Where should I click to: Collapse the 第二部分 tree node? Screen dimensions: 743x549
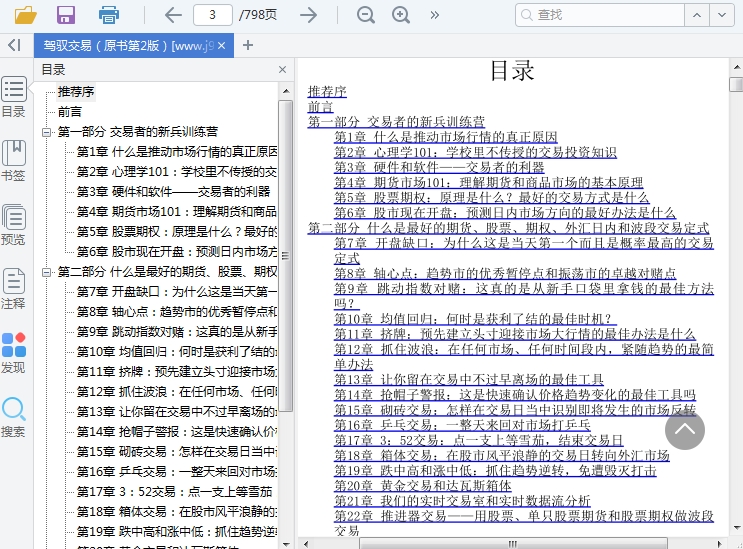coord(46,272)
